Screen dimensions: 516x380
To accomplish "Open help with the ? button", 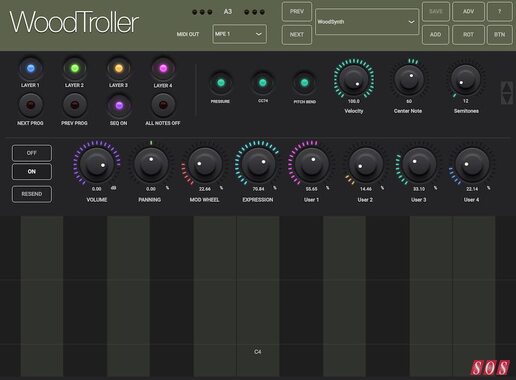I will 499,12.
